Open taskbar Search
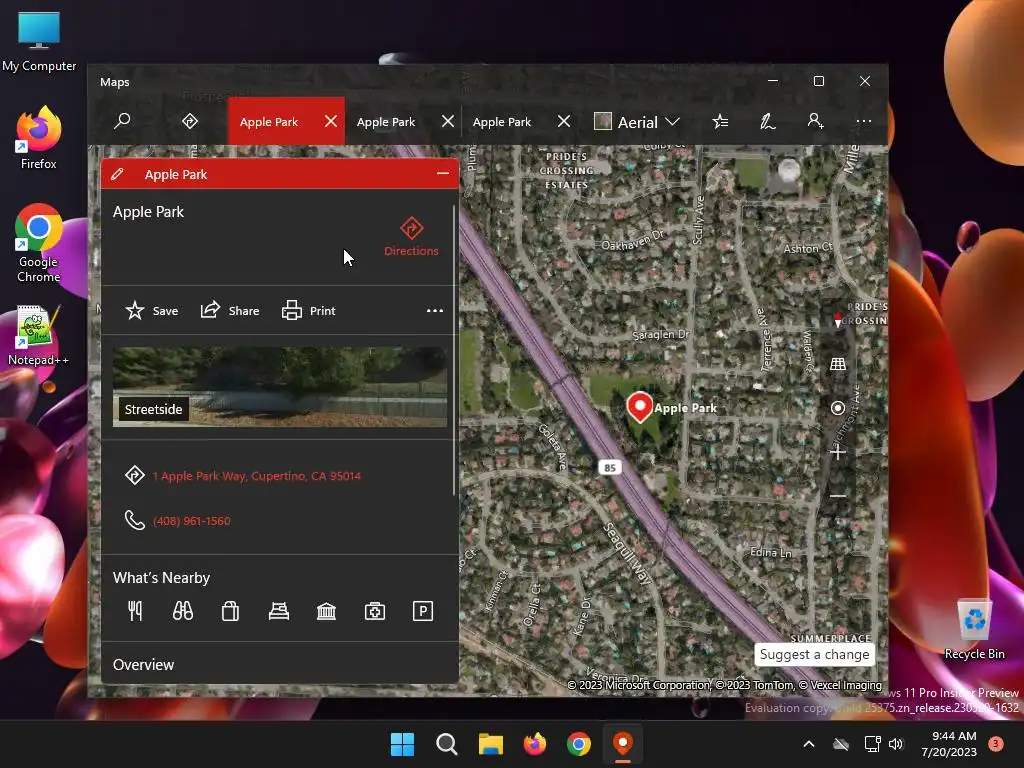Viewport: 1024px width, 768px height. [447, 744]
